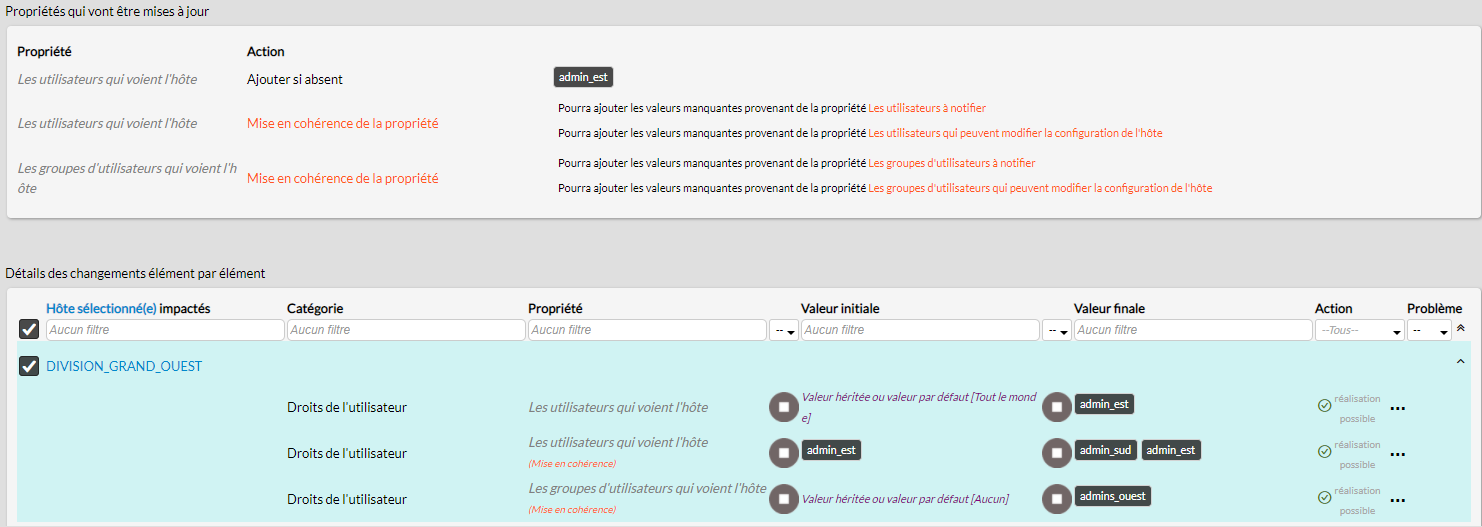Click 'Les groupes d'utilisateurs à notifier' link
The image size is (1482, 527).
[951, 163]
